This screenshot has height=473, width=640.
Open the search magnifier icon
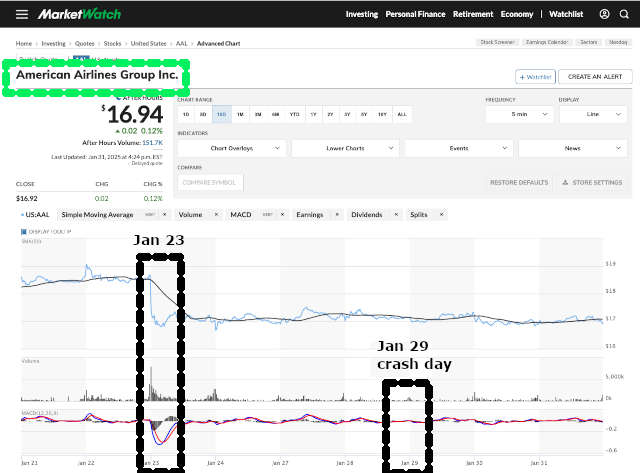point(624,14)
